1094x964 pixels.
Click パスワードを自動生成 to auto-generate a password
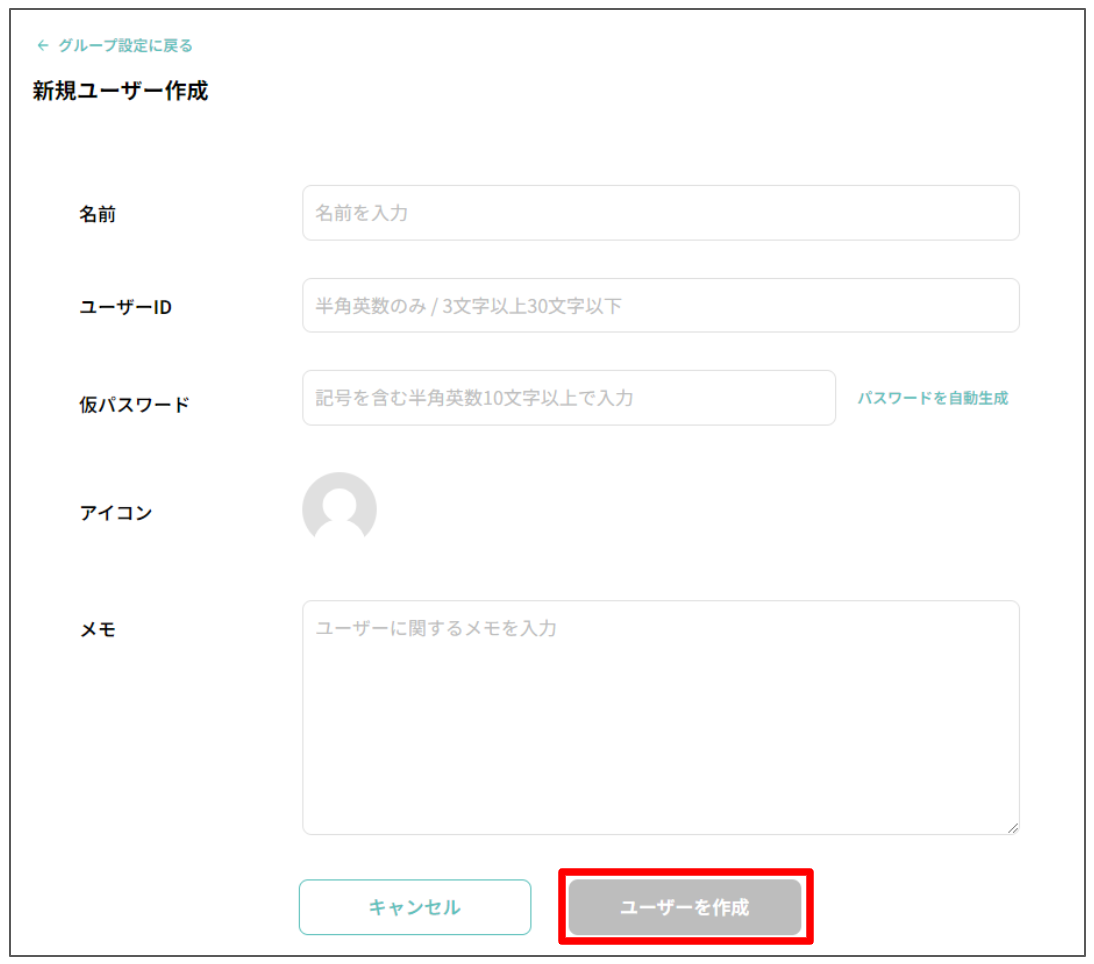932,397
